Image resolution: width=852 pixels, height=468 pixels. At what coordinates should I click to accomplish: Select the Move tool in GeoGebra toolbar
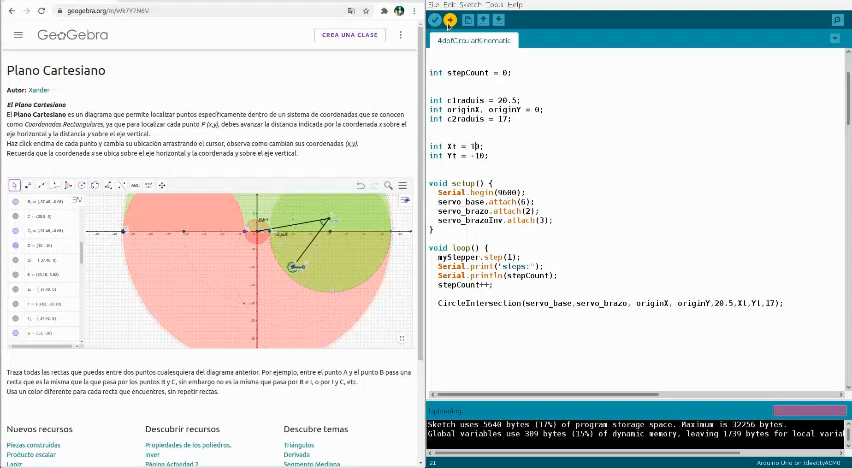point(14,185)
